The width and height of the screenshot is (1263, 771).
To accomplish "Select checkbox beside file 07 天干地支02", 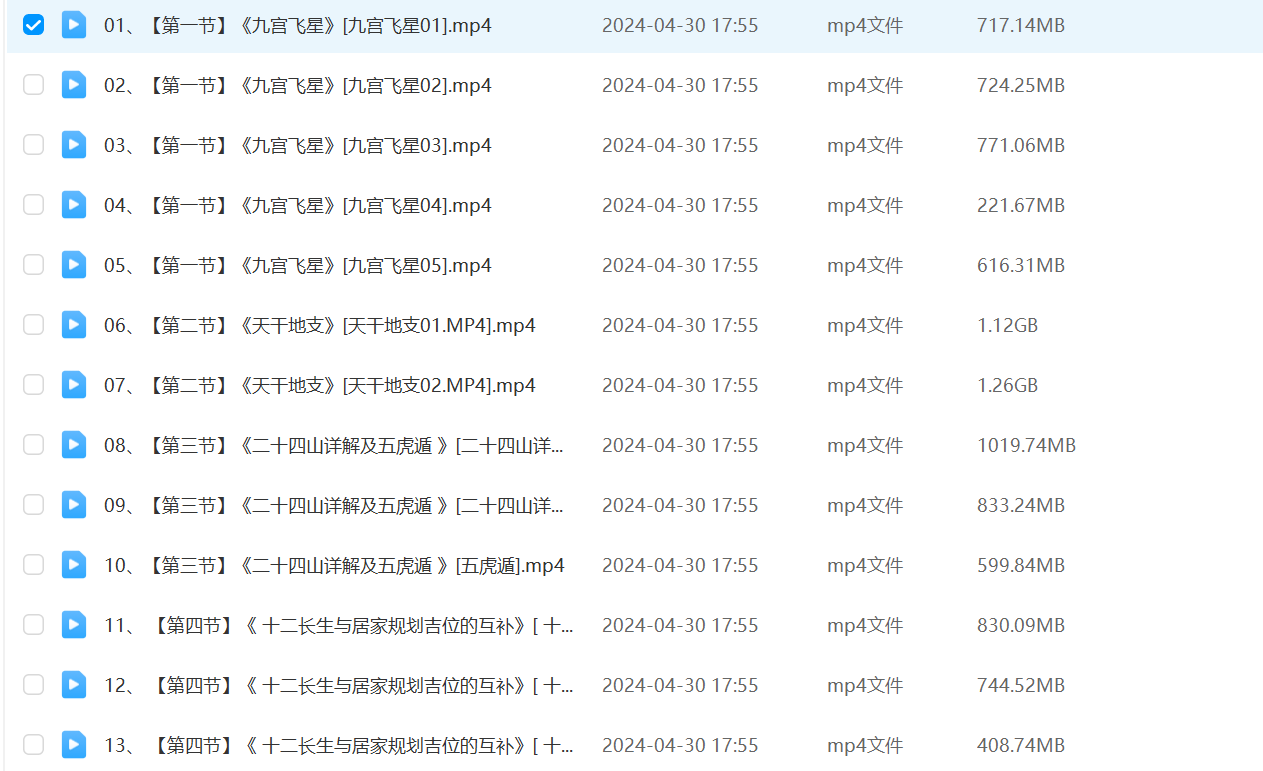I will (x=34, y=385).
